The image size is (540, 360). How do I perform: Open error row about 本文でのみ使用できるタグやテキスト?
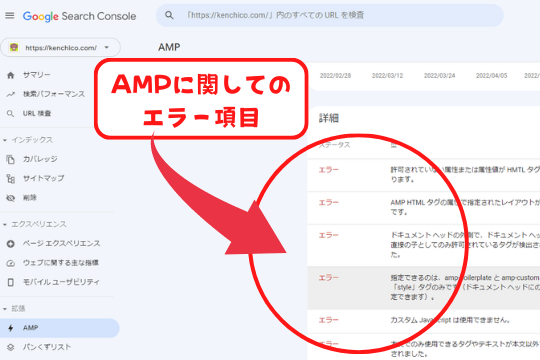424,347
